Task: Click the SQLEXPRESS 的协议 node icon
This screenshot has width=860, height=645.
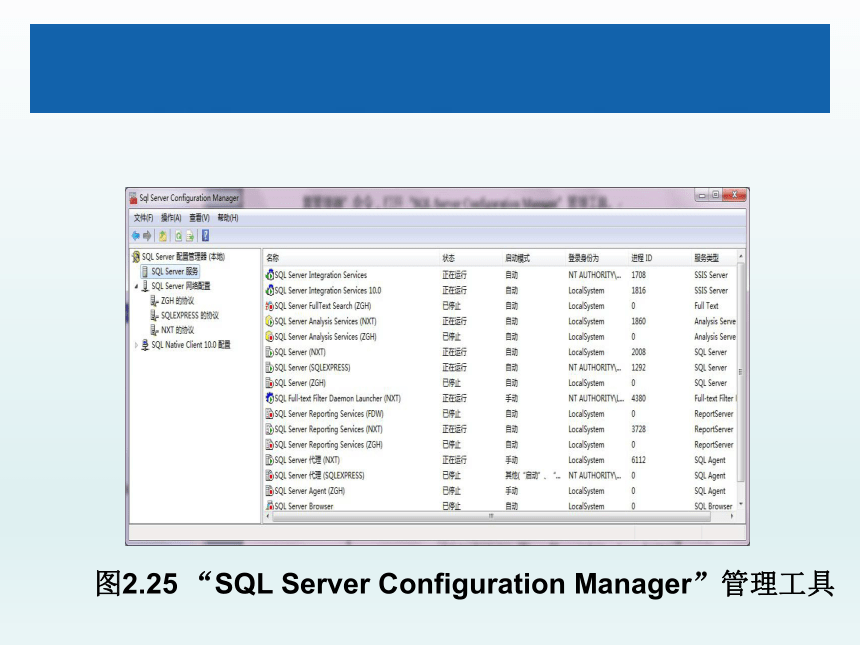Action: pos(155,315)
